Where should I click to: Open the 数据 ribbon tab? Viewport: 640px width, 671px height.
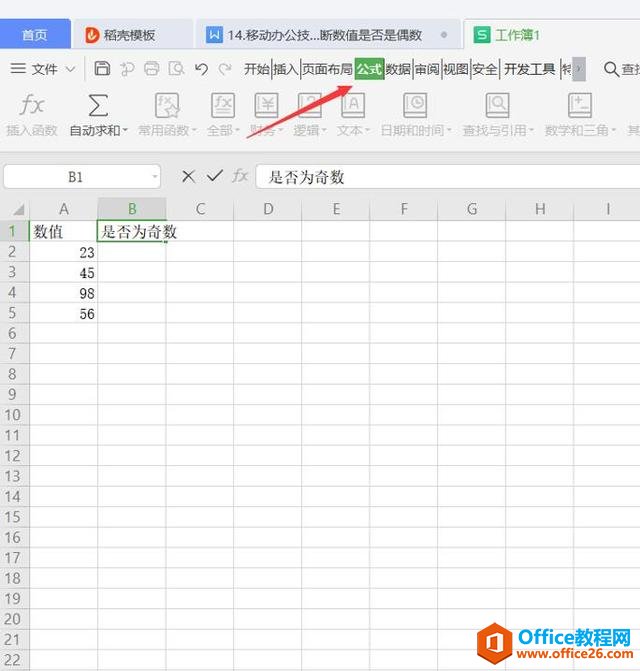point(397,68)
